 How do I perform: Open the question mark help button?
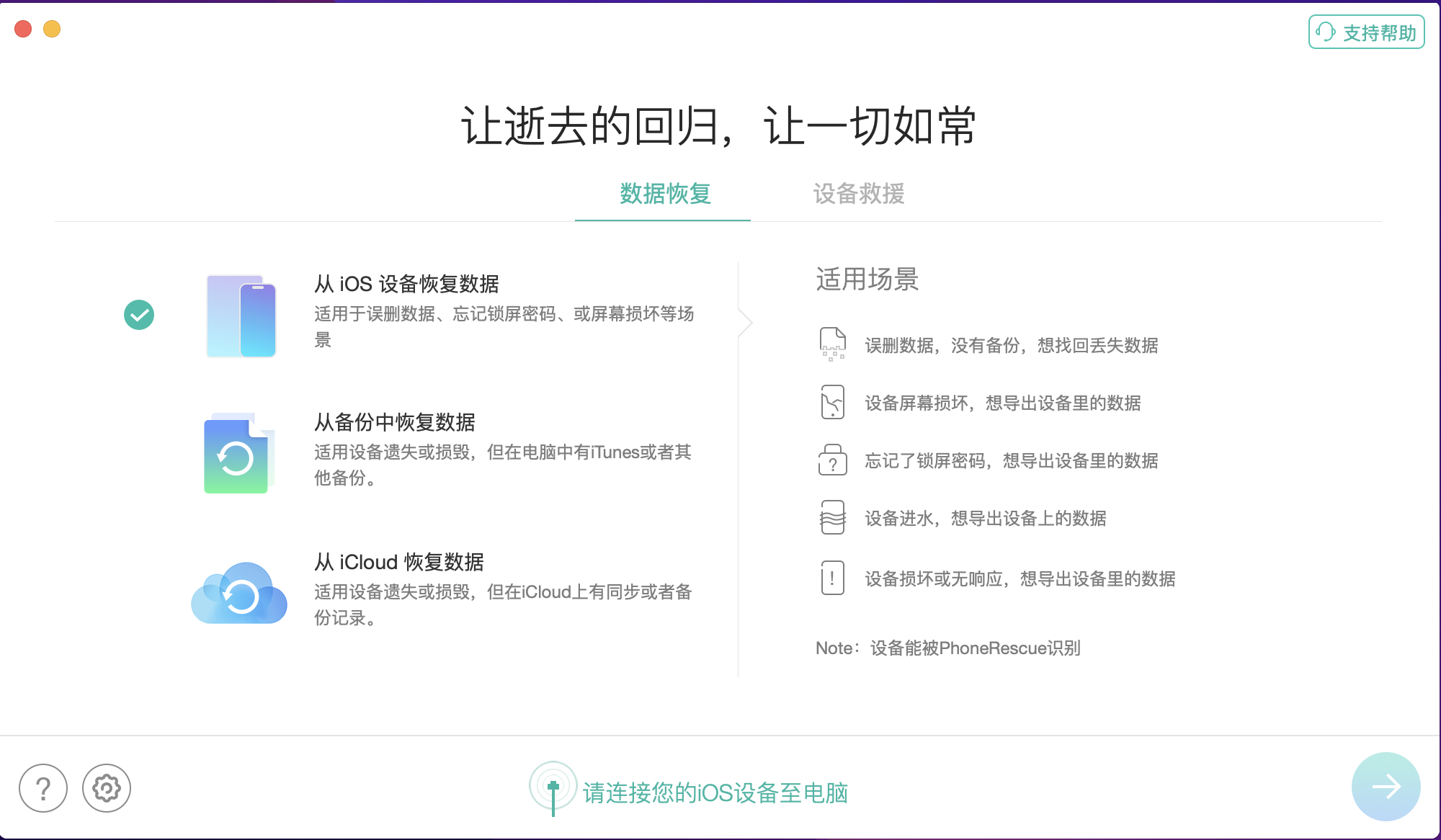[x=43, y=788]
